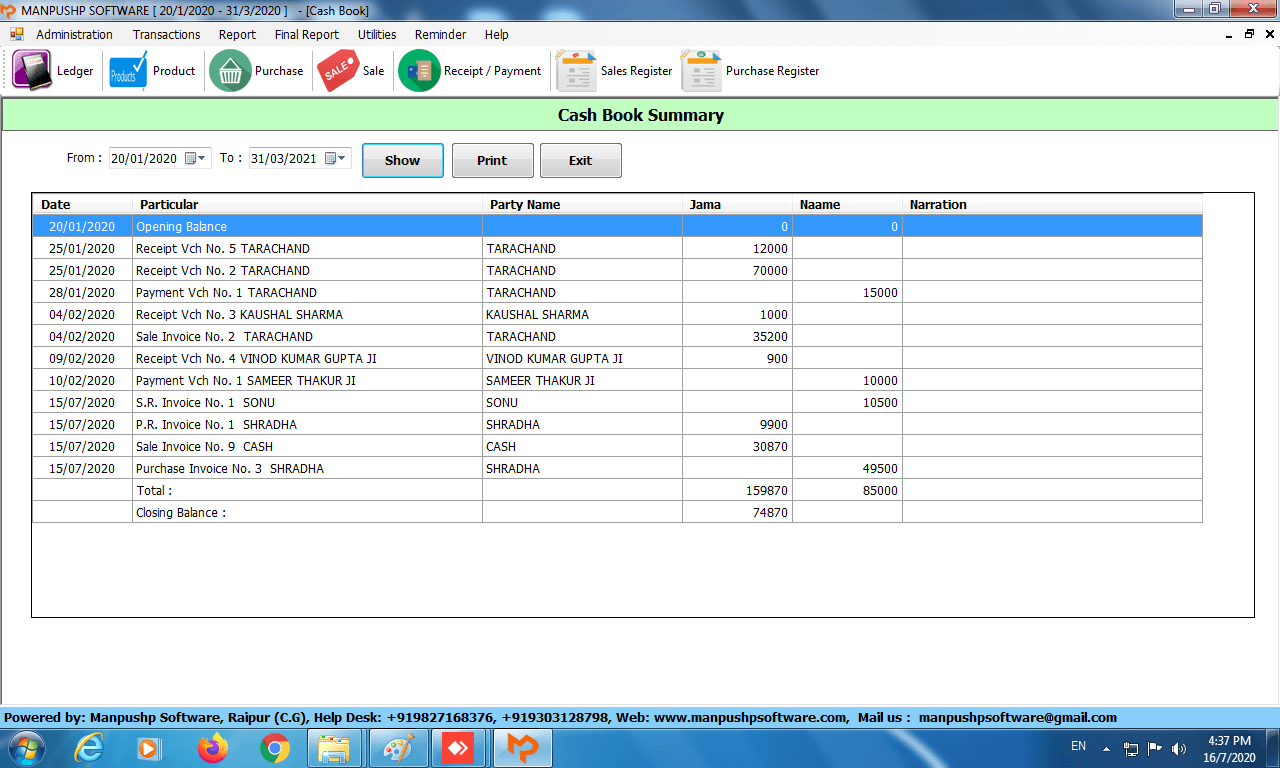Click the Narration column header
1280x768 pixels.
coord(1052,204)
